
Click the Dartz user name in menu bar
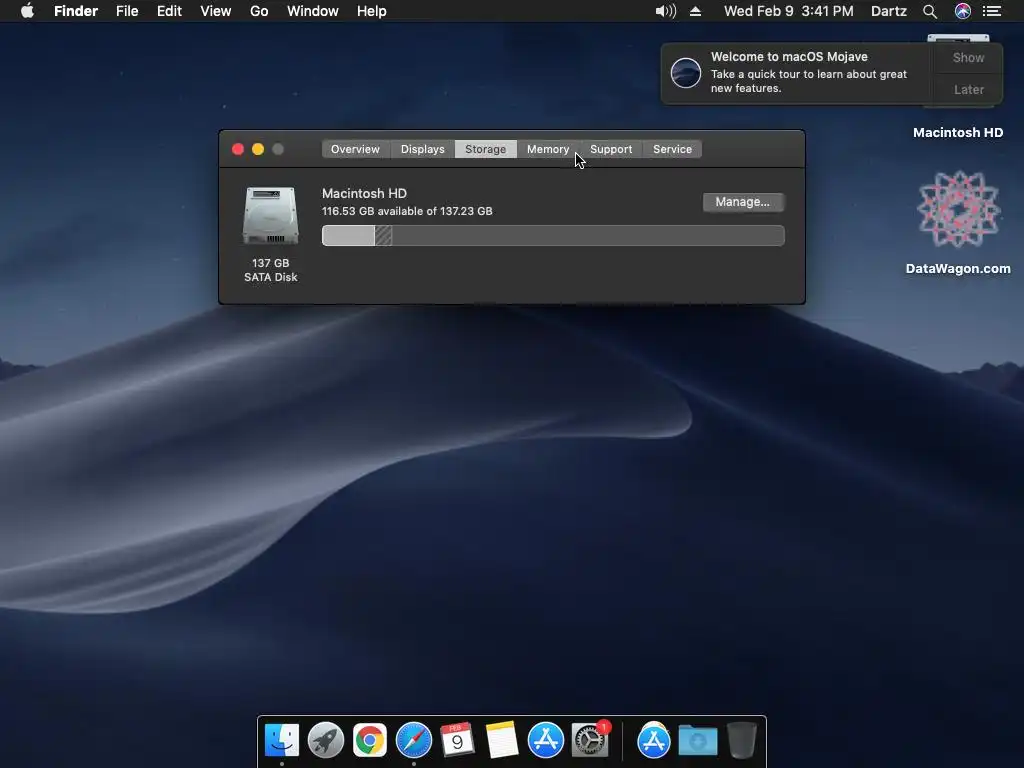tap(889, 11)
